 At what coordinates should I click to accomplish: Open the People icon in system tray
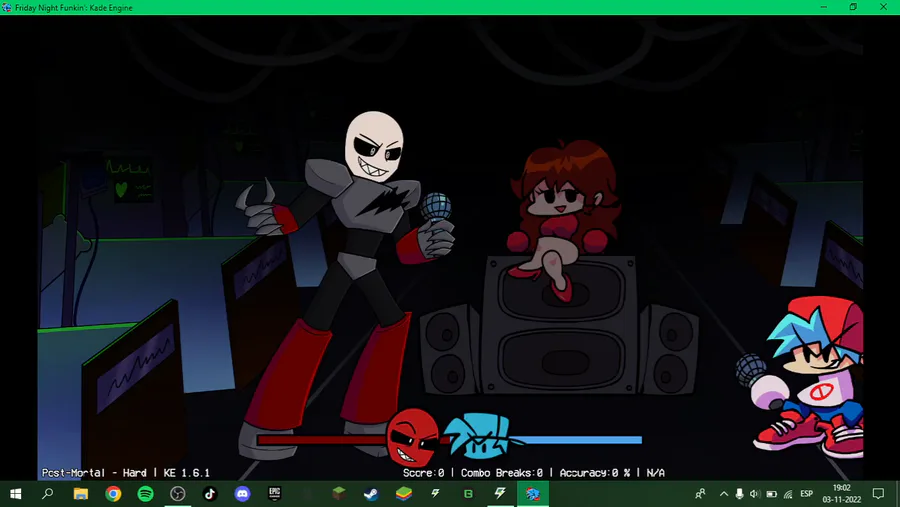[700, 494]
